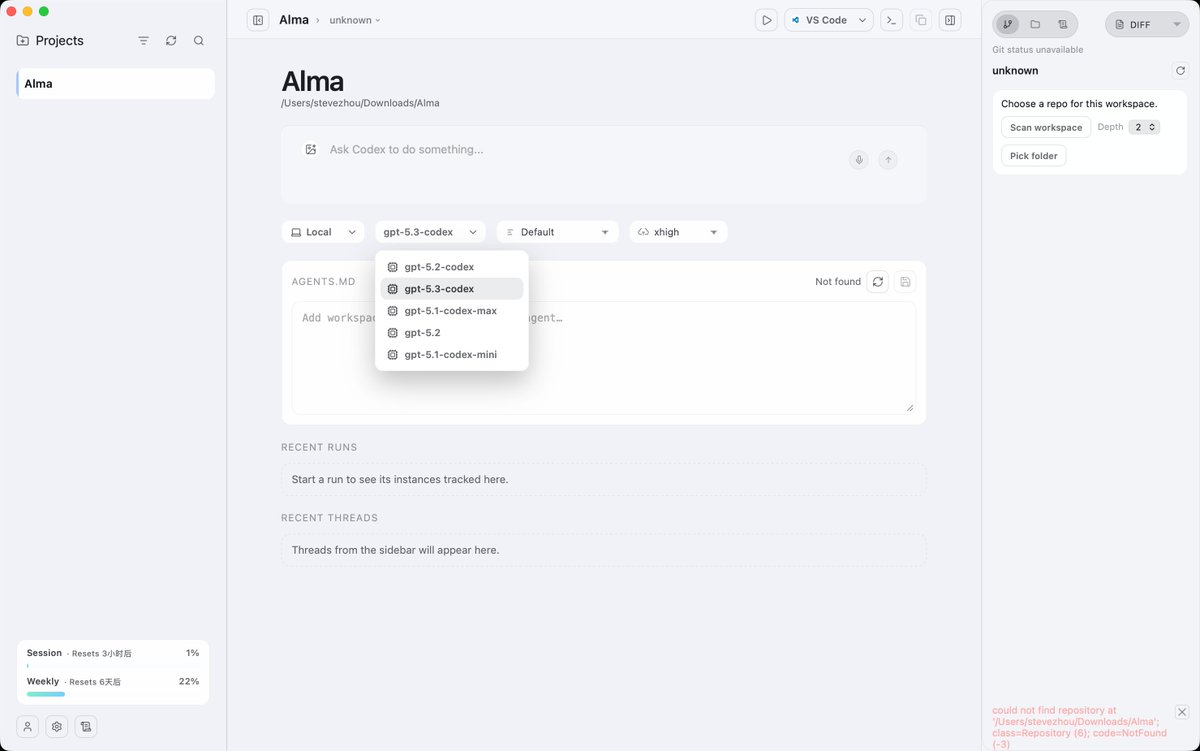This screenshot has height=751, width=1200.
Task: Click the copy icon in header
Action: click(921, 20)
